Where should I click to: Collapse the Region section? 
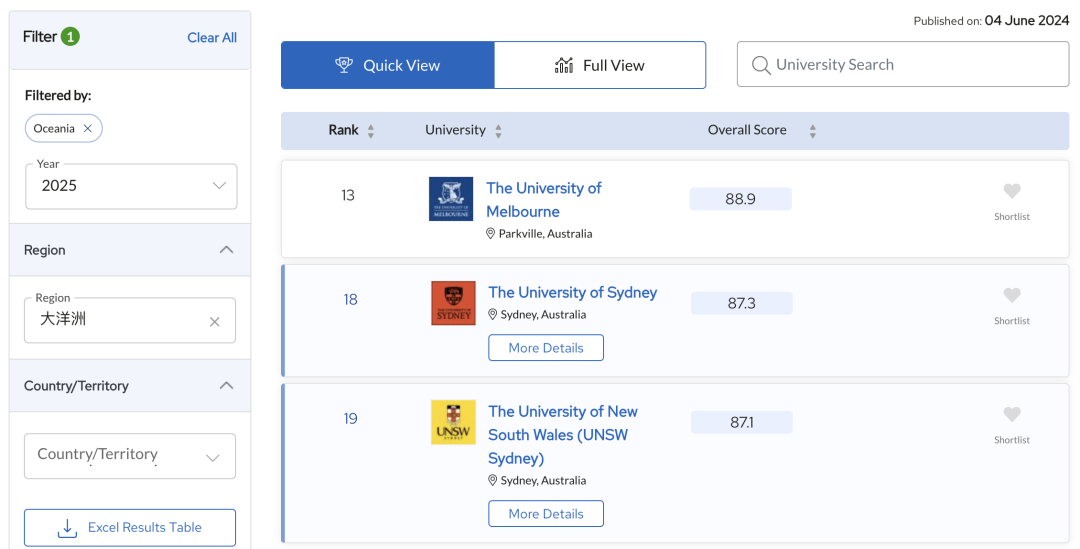226,250
